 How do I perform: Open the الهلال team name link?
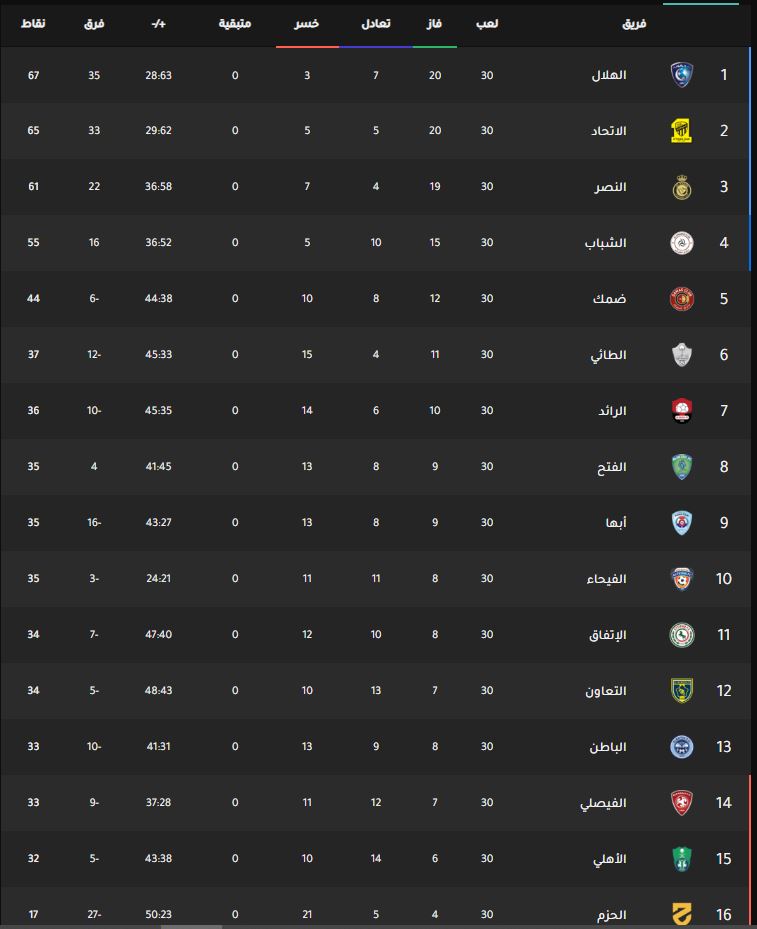click(x=609, y=75)
